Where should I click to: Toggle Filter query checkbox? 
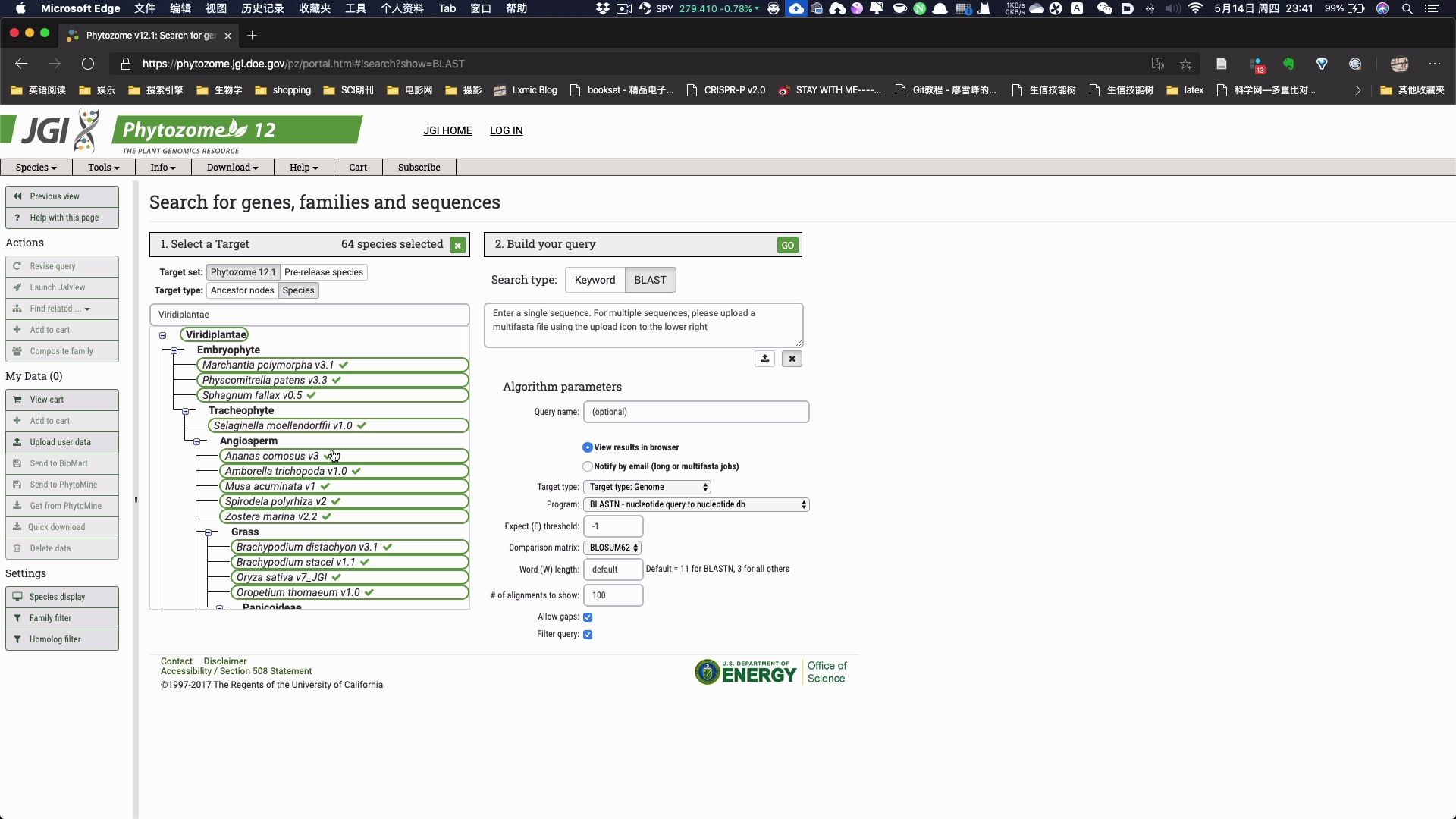tap(588, 634)
